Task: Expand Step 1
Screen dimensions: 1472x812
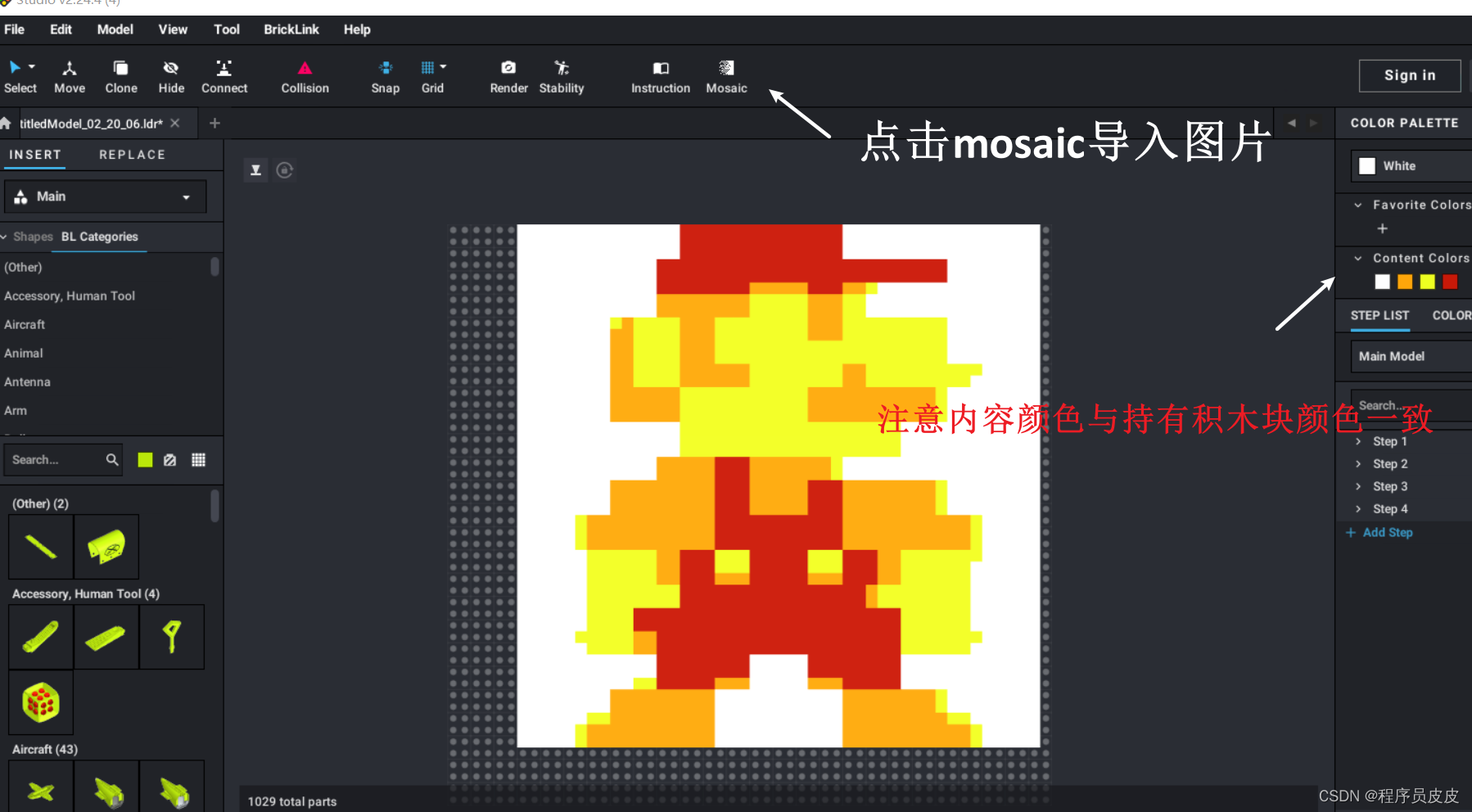Action: click(x=1358, y=442)
